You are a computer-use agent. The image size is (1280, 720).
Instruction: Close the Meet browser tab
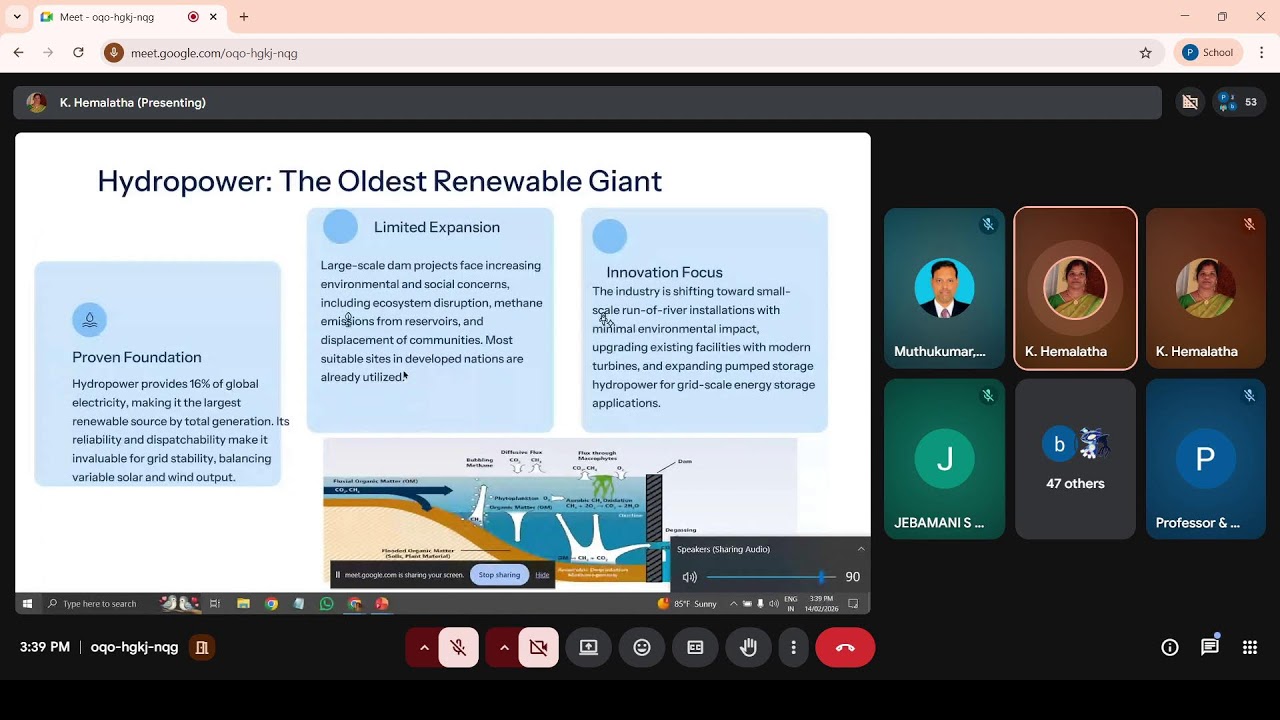pos(213,17)
